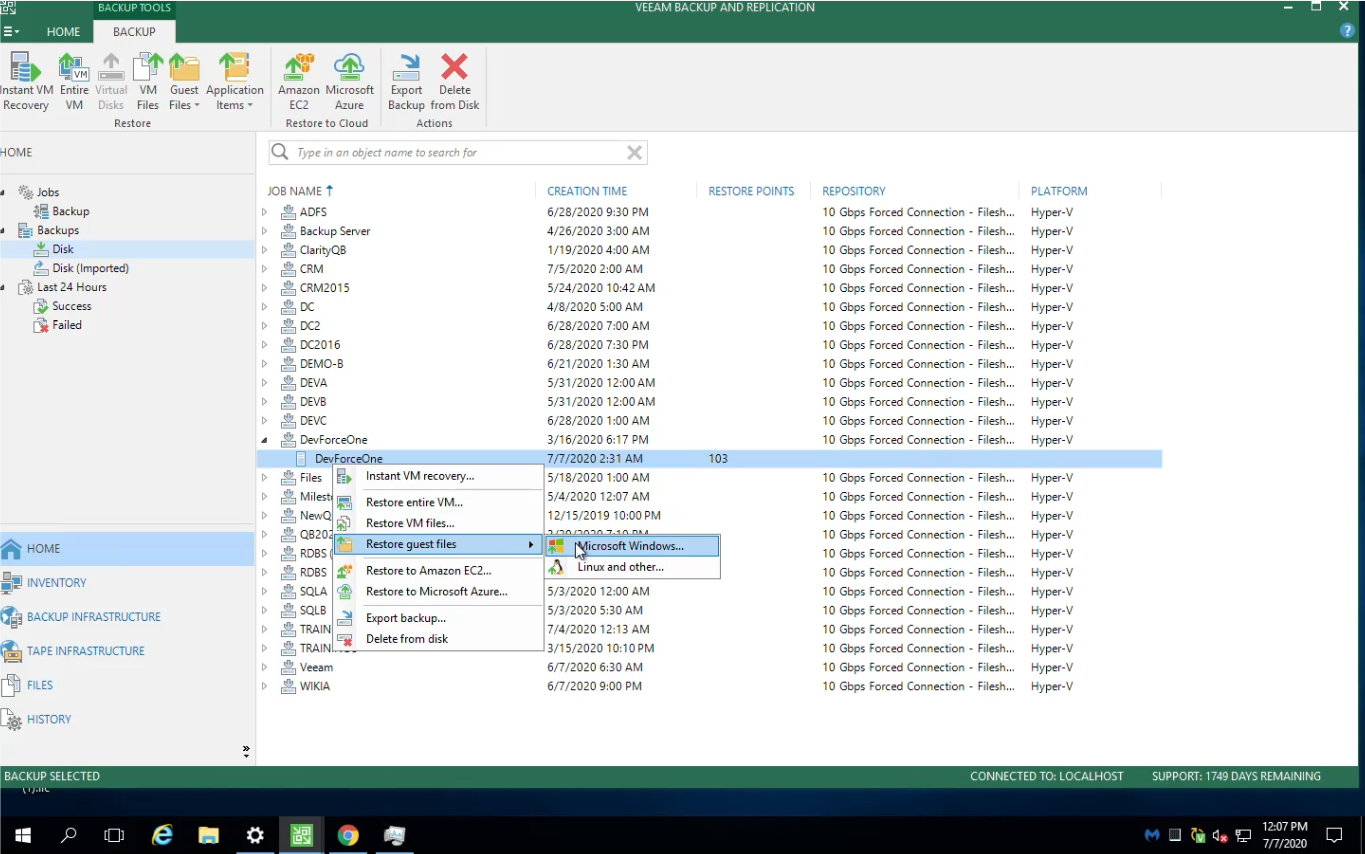Select the WIKIA backup row
The width and height of the screenshot is (1365, 854).
[709, 686]
